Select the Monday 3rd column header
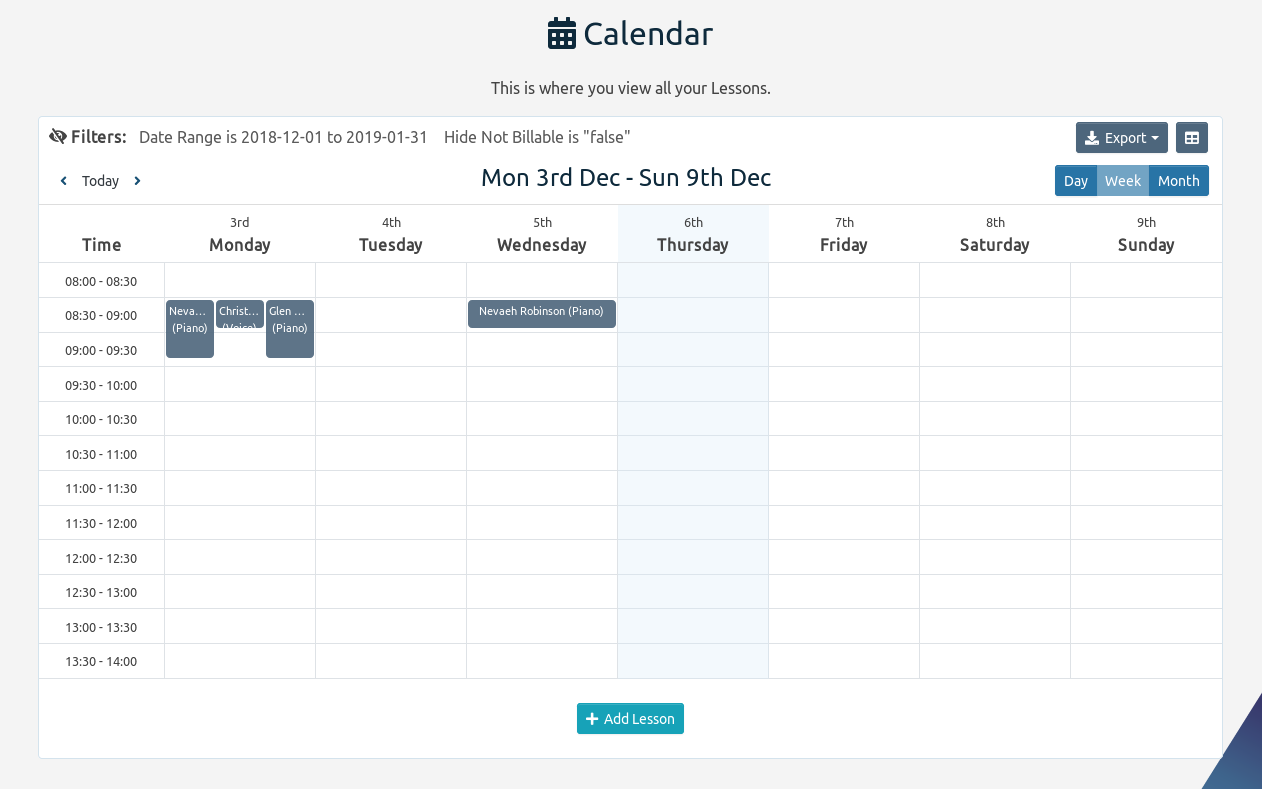Screen dimensions: 1262x789 click(x=239, y=235)
